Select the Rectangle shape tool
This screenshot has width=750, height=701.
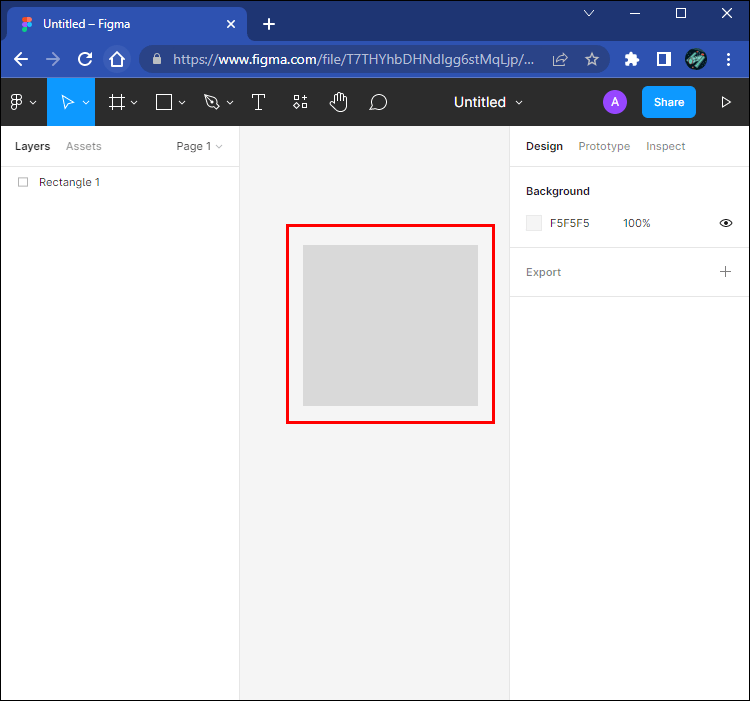tap(164, 102)
